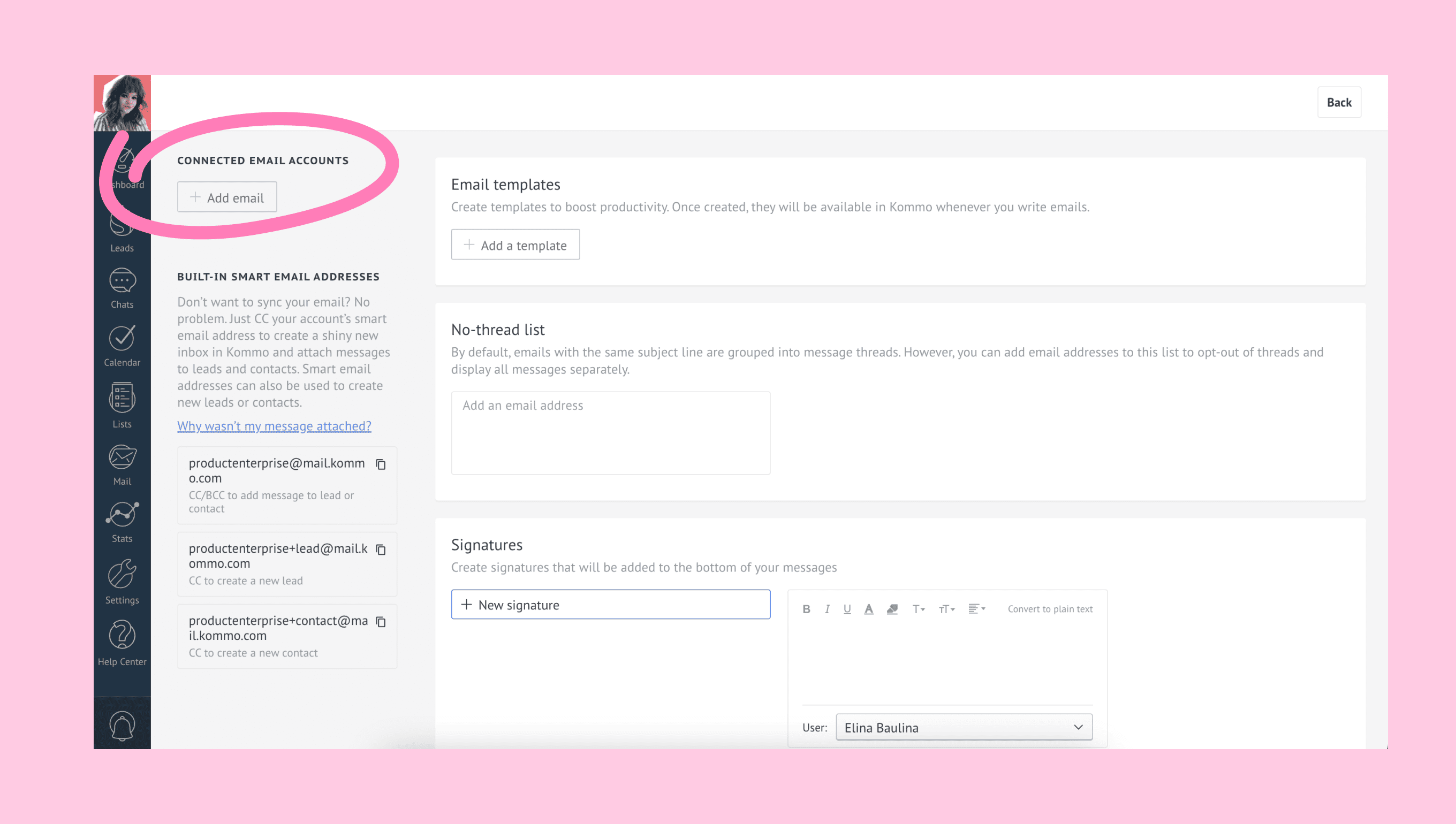
Task: Click the Connected Email Accounts heading
Action: click(263, 161)
